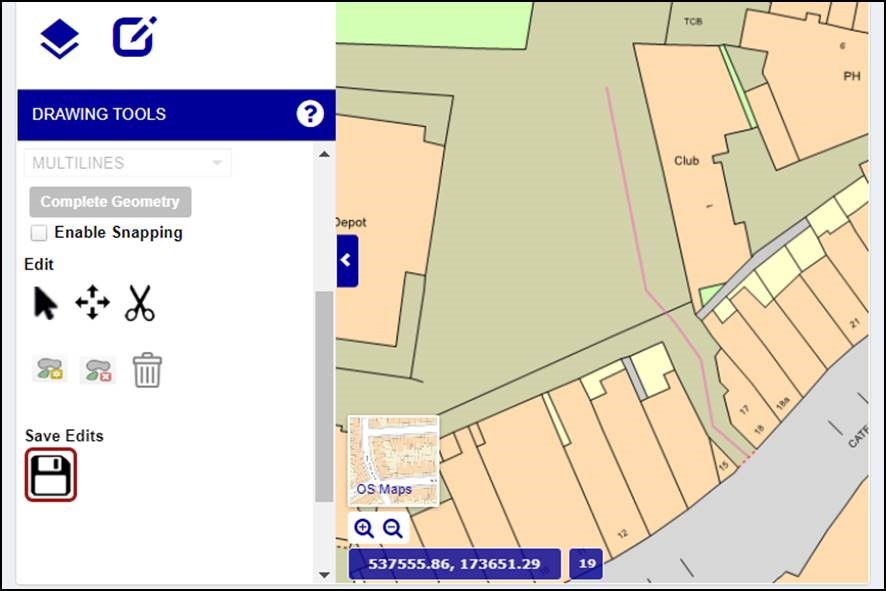Viewport: 886px width, 591px height.
Task: Click the panel scrollbar up arrow
Action: pyautogui.click(x=324, y=154)
